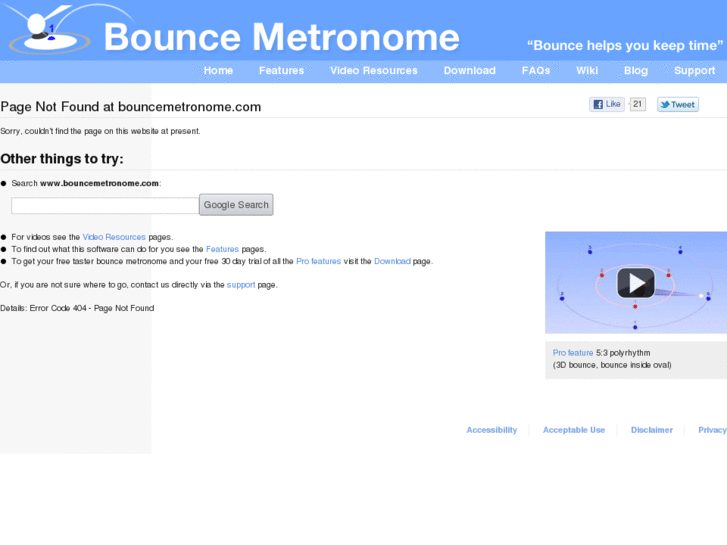Click the Facebook Like button

click(607, 104)
